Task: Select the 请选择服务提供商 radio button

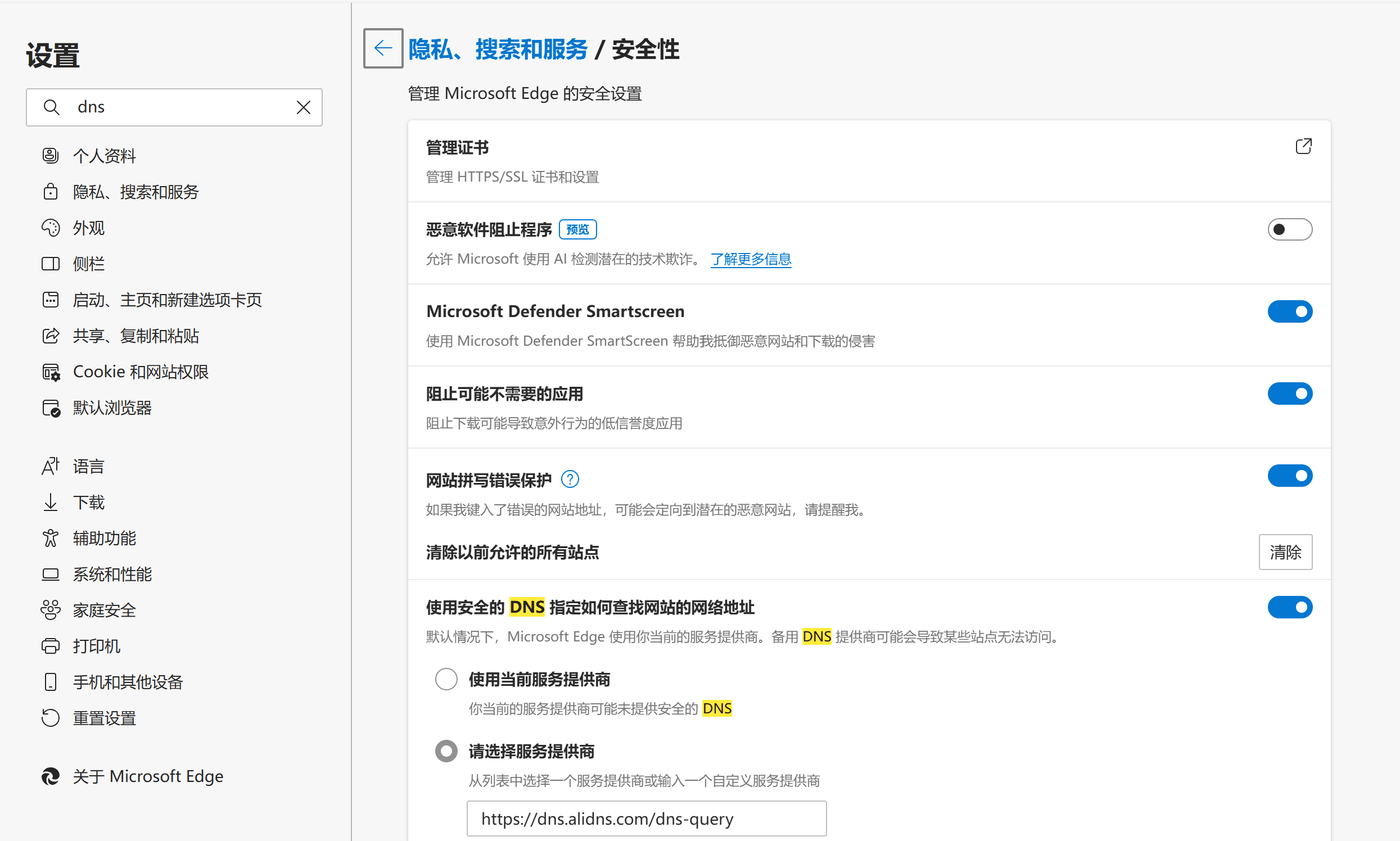Action: pyautogui.click(x=446, y=752)
